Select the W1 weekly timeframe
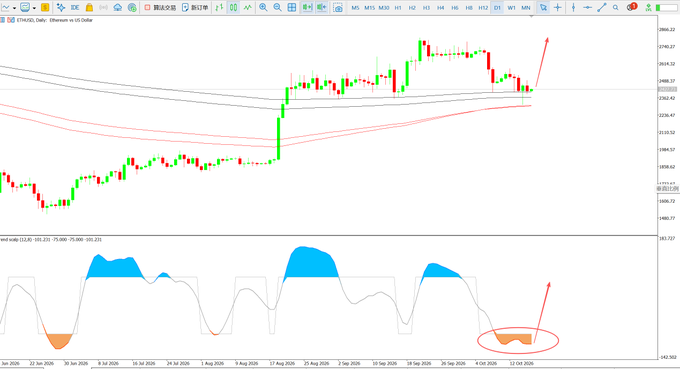 click(x=511, y=8)
